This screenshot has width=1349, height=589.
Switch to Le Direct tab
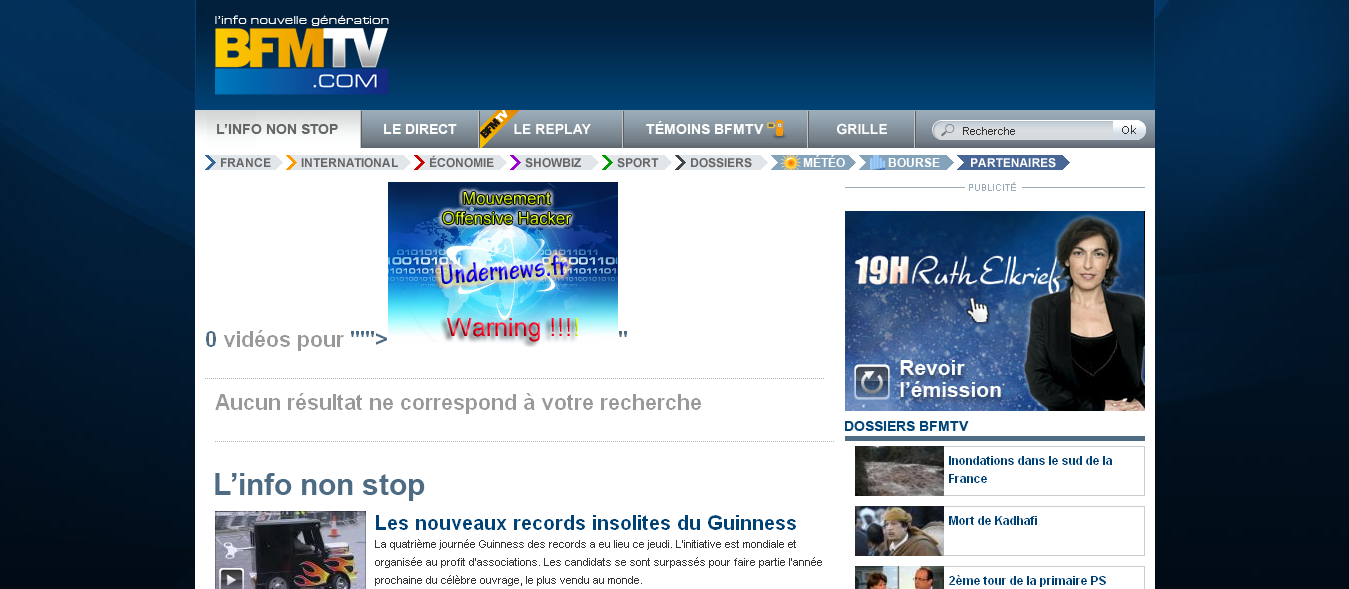419,129
